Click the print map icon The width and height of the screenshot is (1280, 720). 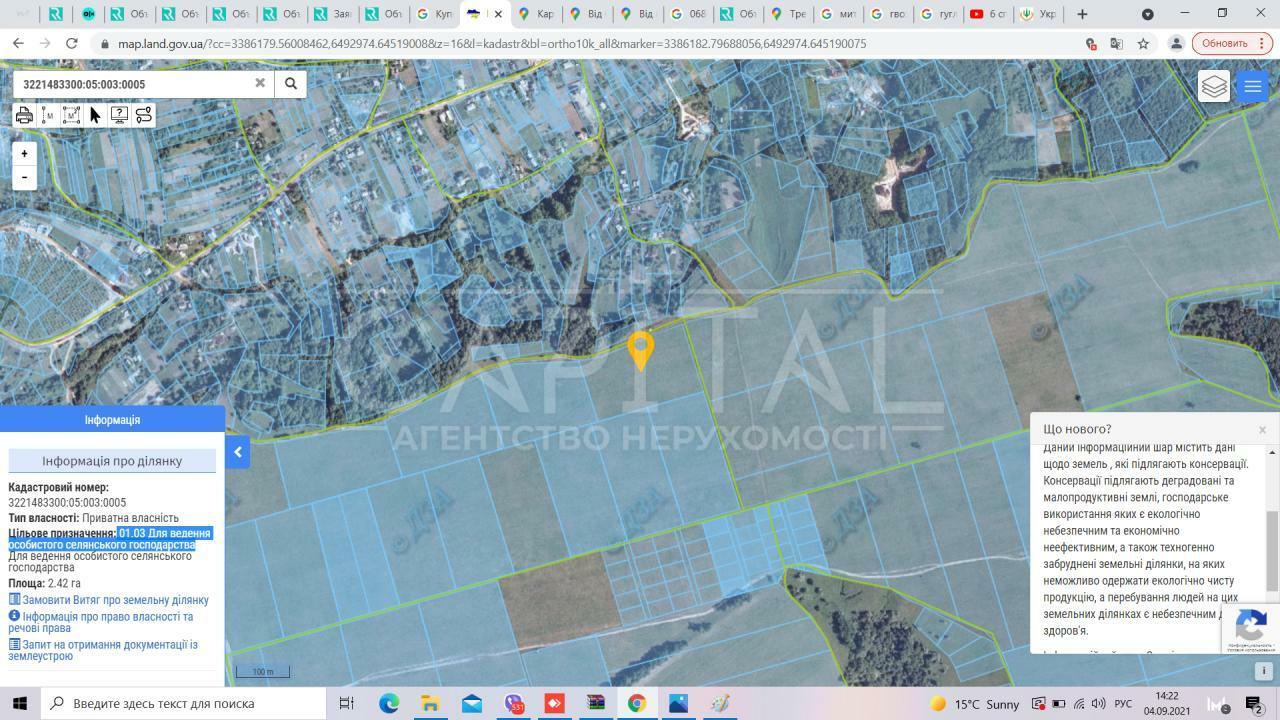click(x=24, y=115)
